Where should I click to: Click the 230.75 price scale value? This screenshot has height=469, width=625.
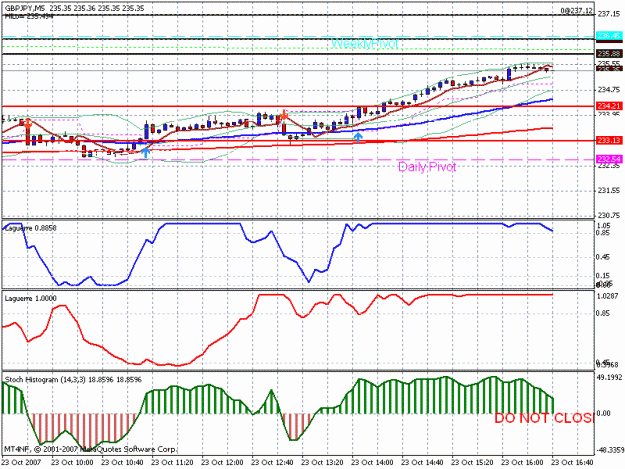tap(609, 216)
